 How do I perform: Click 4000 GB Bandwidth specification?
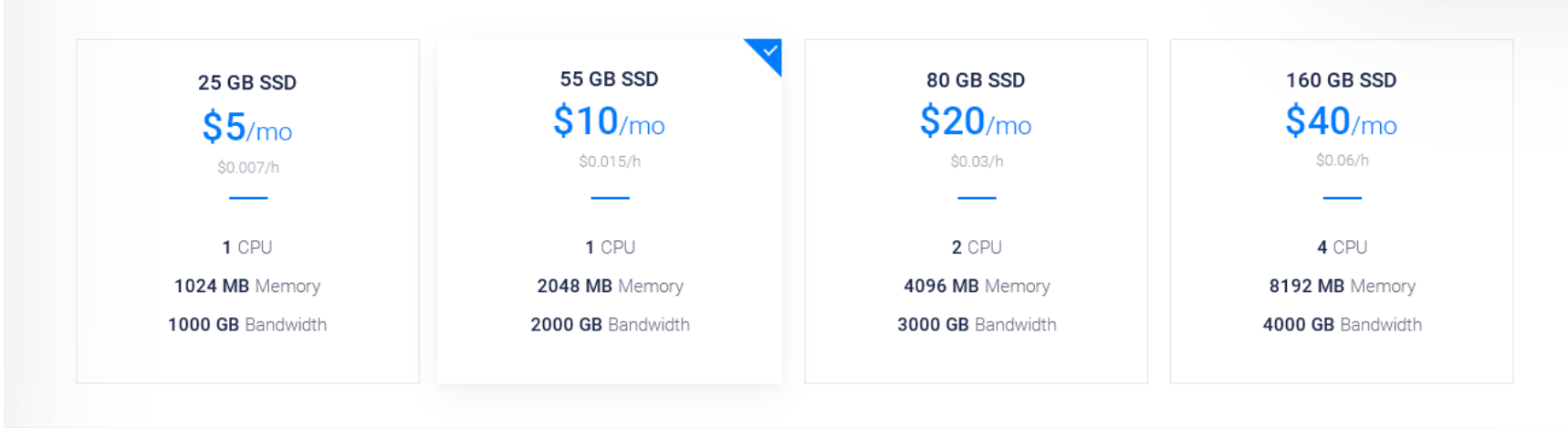(1342, 325)
